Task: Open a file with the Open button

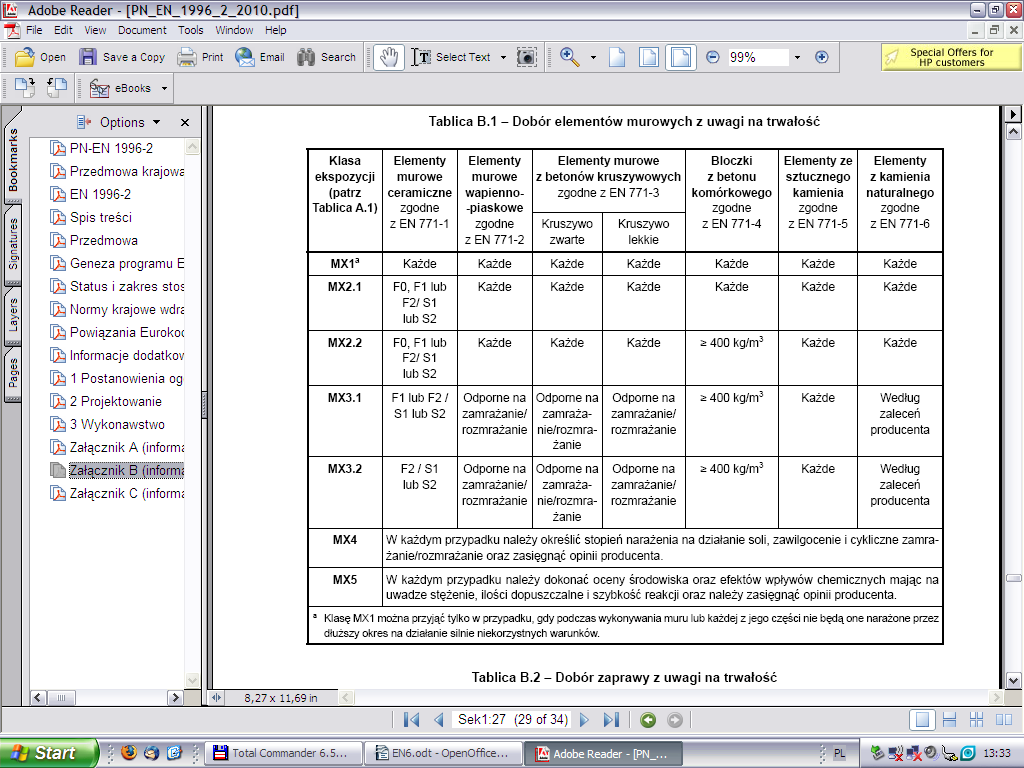Action: 40,57
